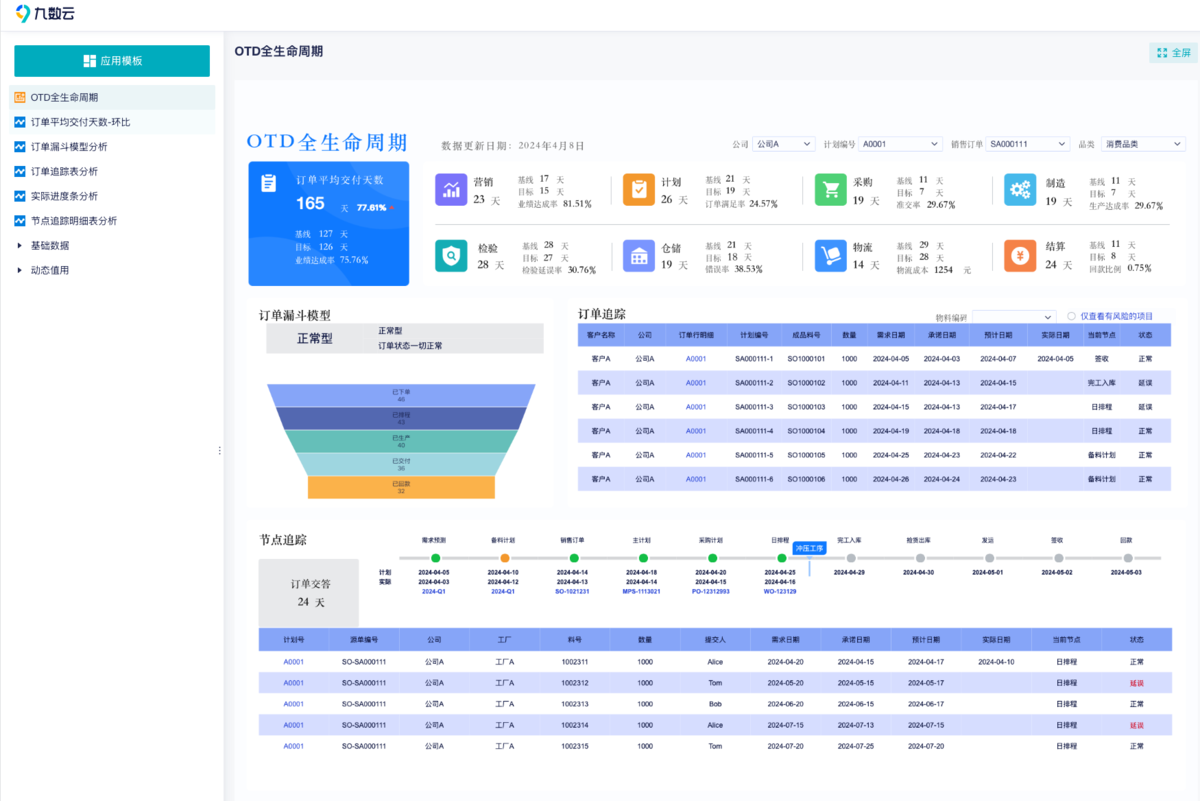
Task: Expand the 基础数据 tree node
Action: click(19, 245)
